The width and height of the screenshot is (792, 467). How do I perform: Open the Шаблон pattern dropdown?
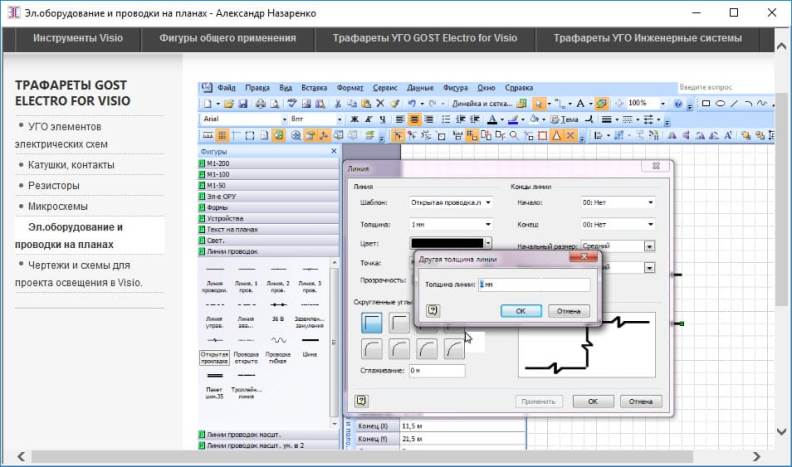pos(488,202)
